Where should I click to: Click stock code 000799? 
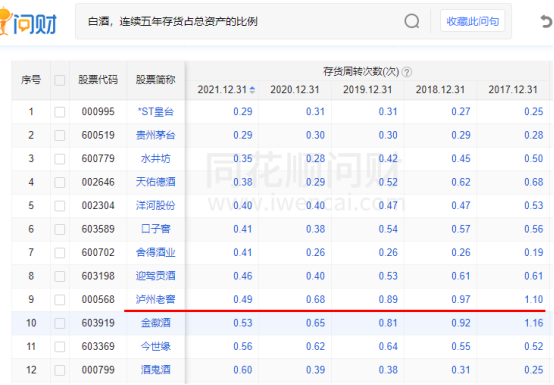coord(98,370)
